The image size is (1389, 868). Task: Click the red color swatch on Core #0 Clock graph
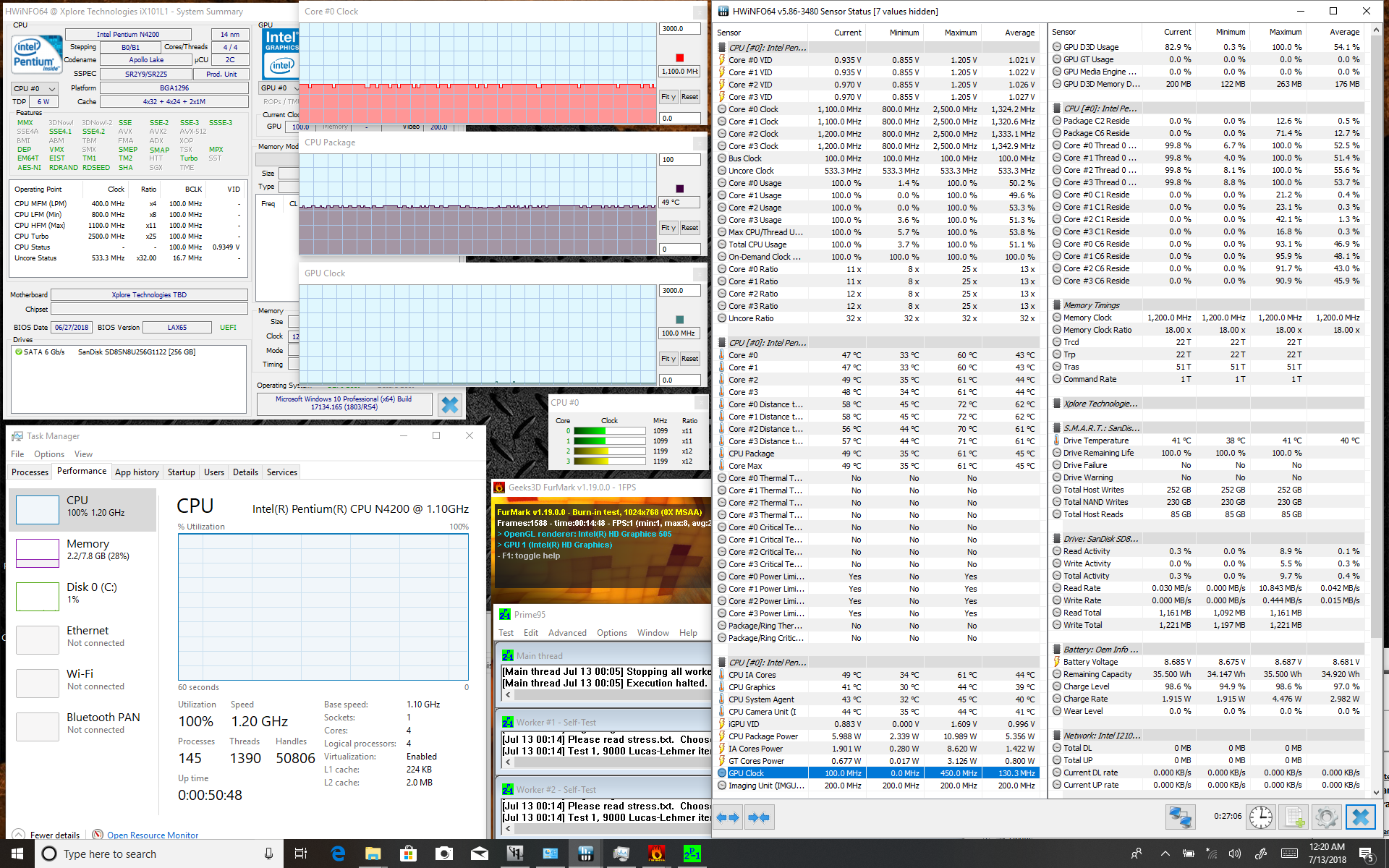679,58
